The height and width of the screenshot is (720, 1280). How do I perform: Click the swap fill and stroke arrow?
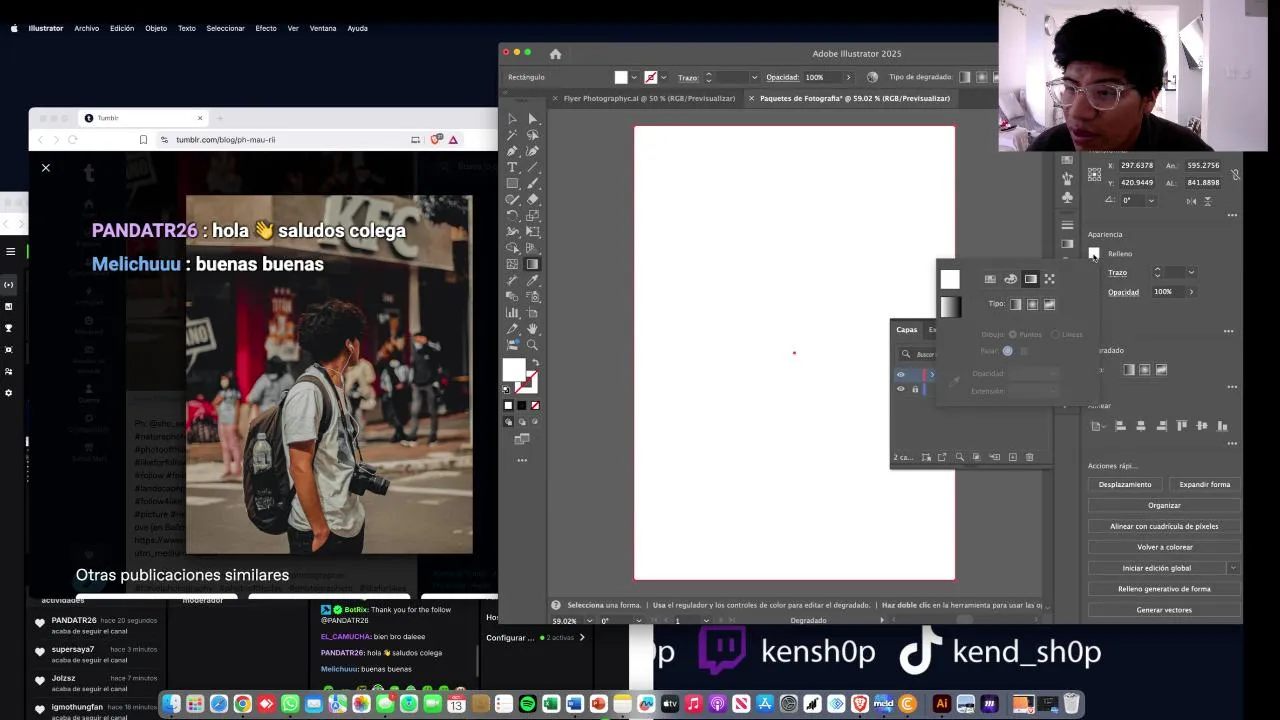click(x=535, y=362)
